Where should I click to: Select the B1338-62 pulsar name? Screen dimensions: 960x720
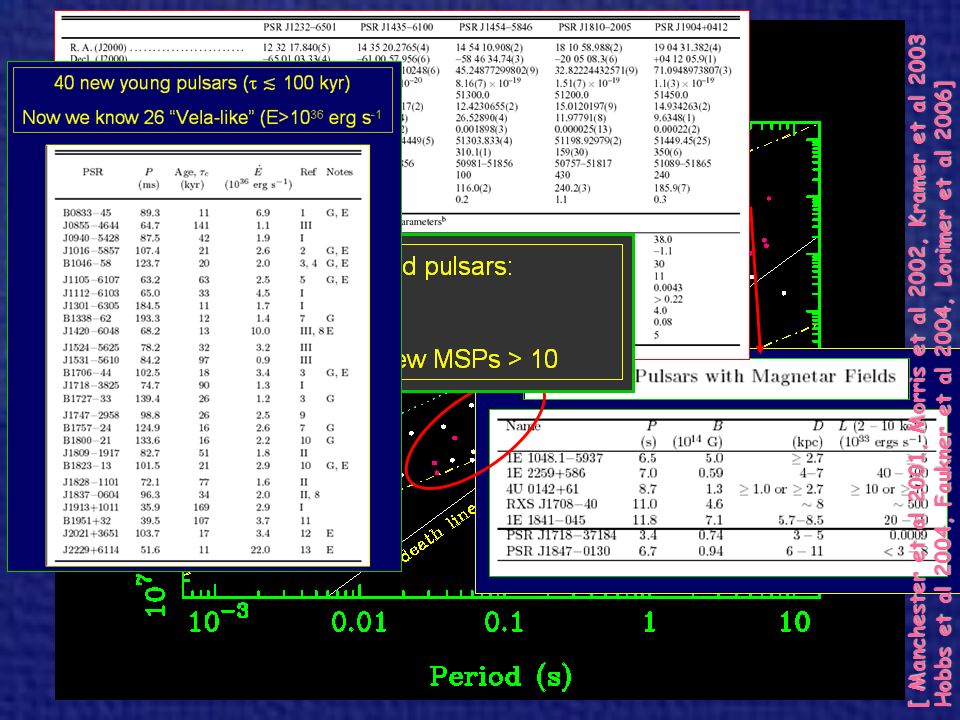[87, 318]
